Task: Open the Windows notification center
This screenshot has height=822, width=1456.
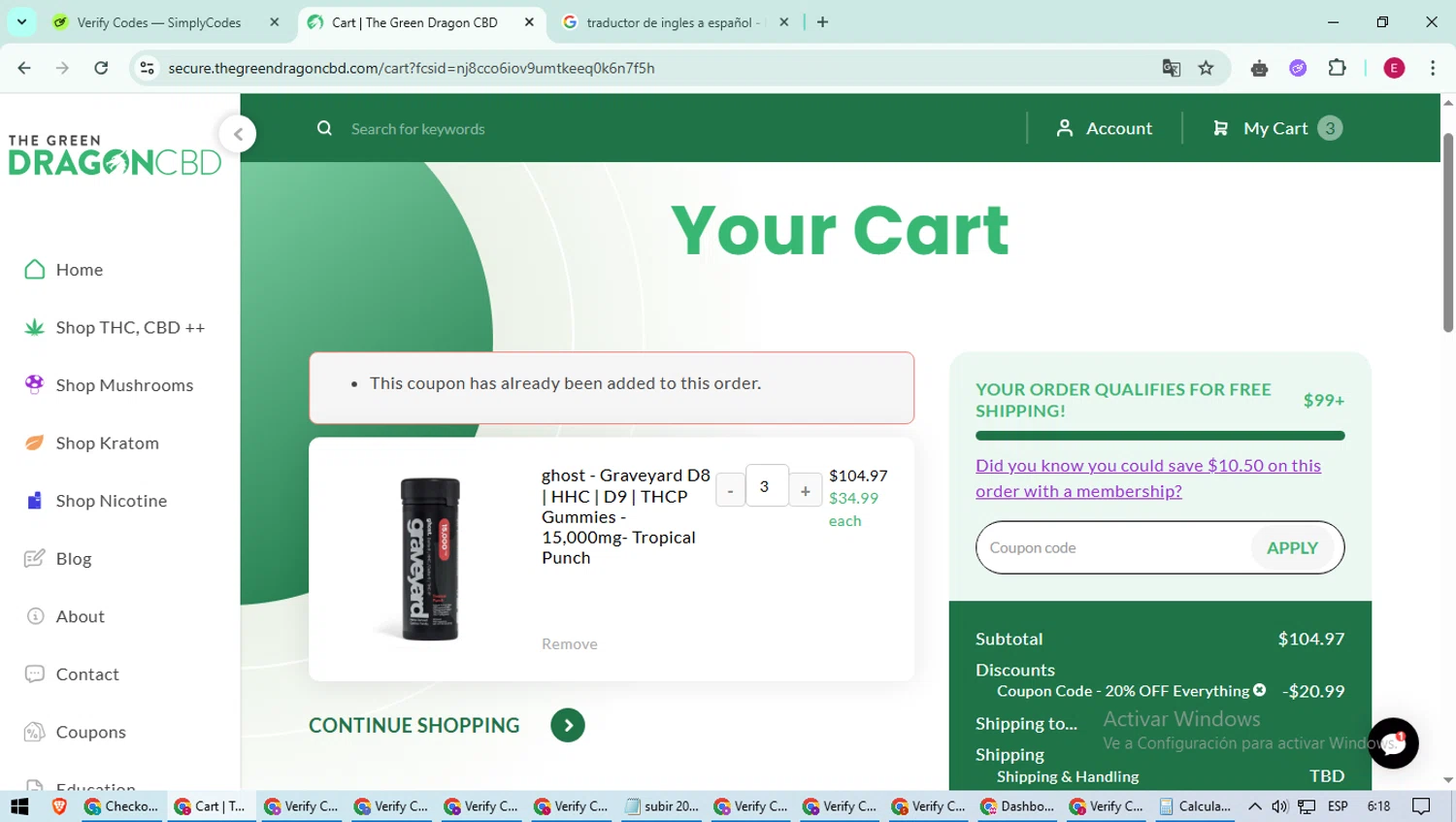Action: pyautogui.click(x=1422, y=806)
